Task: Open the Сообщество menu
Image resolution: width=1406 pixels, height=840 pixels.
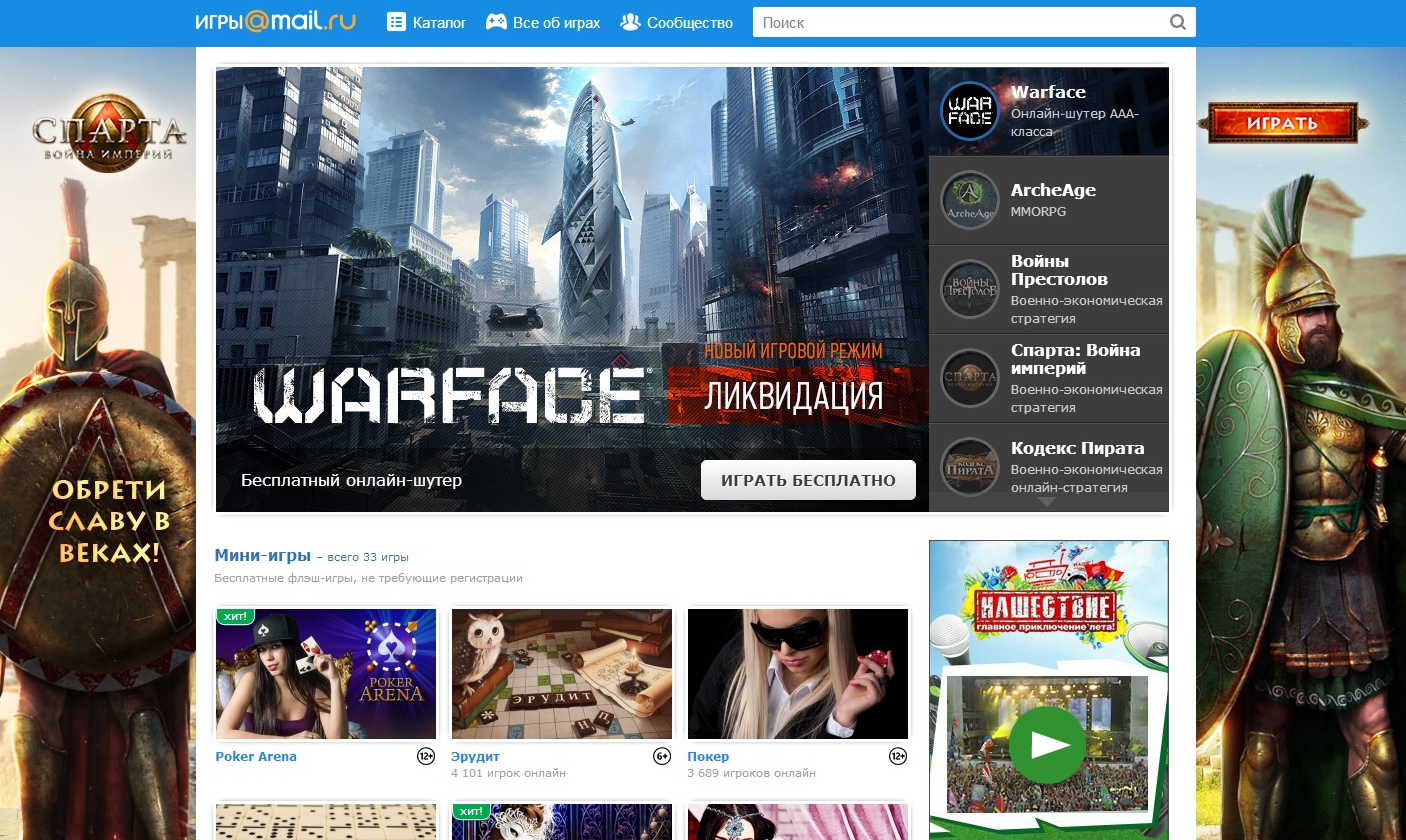Action: (677, 22)
